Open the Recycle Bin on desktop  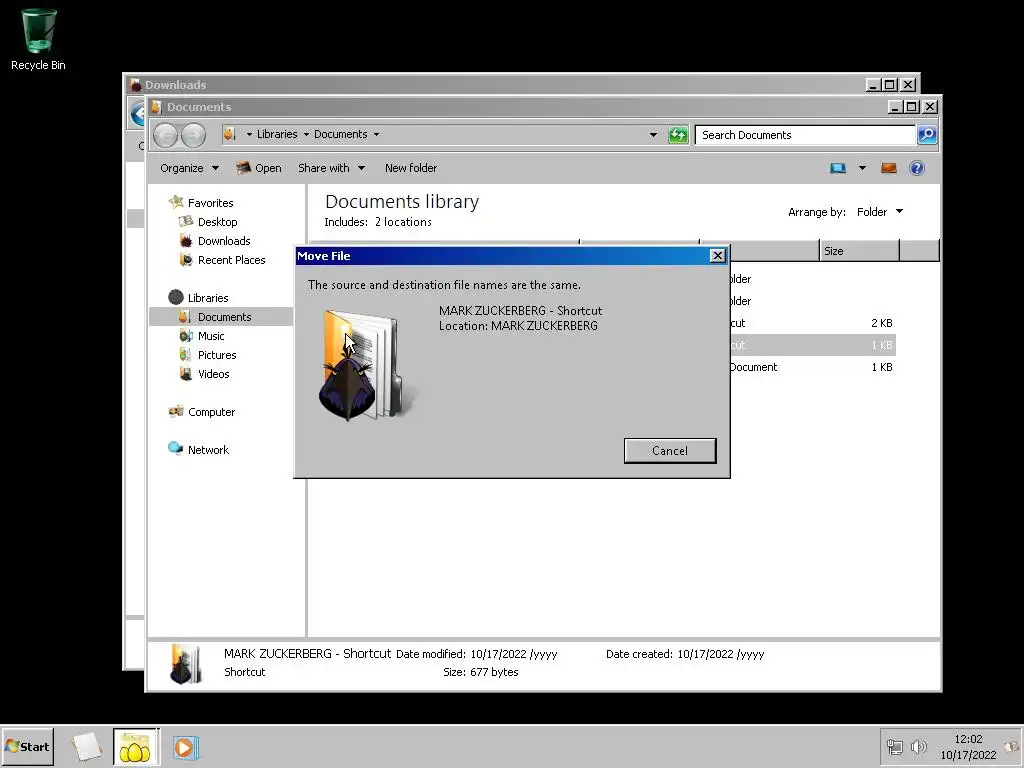click(x=38, y=39)
